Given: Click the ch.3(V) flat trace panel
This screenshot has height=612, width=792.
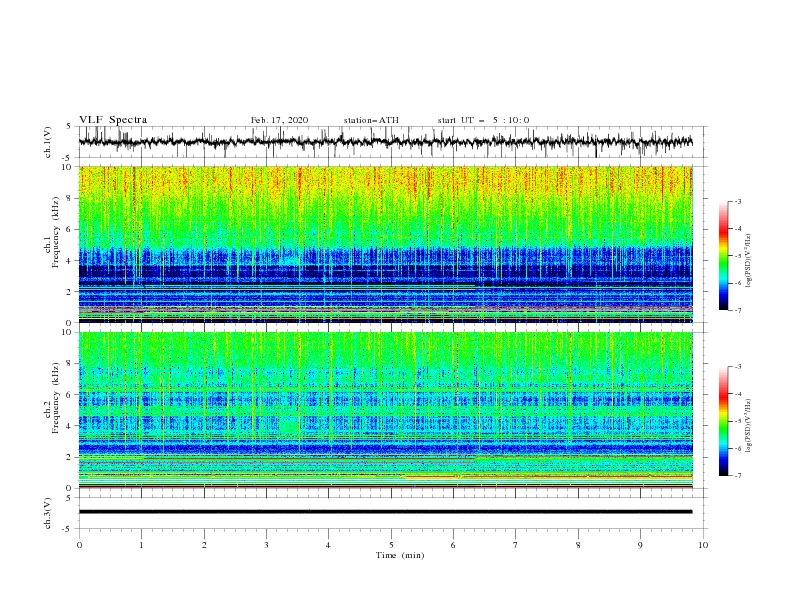Looking at the screenshot, I should (393, 513).
